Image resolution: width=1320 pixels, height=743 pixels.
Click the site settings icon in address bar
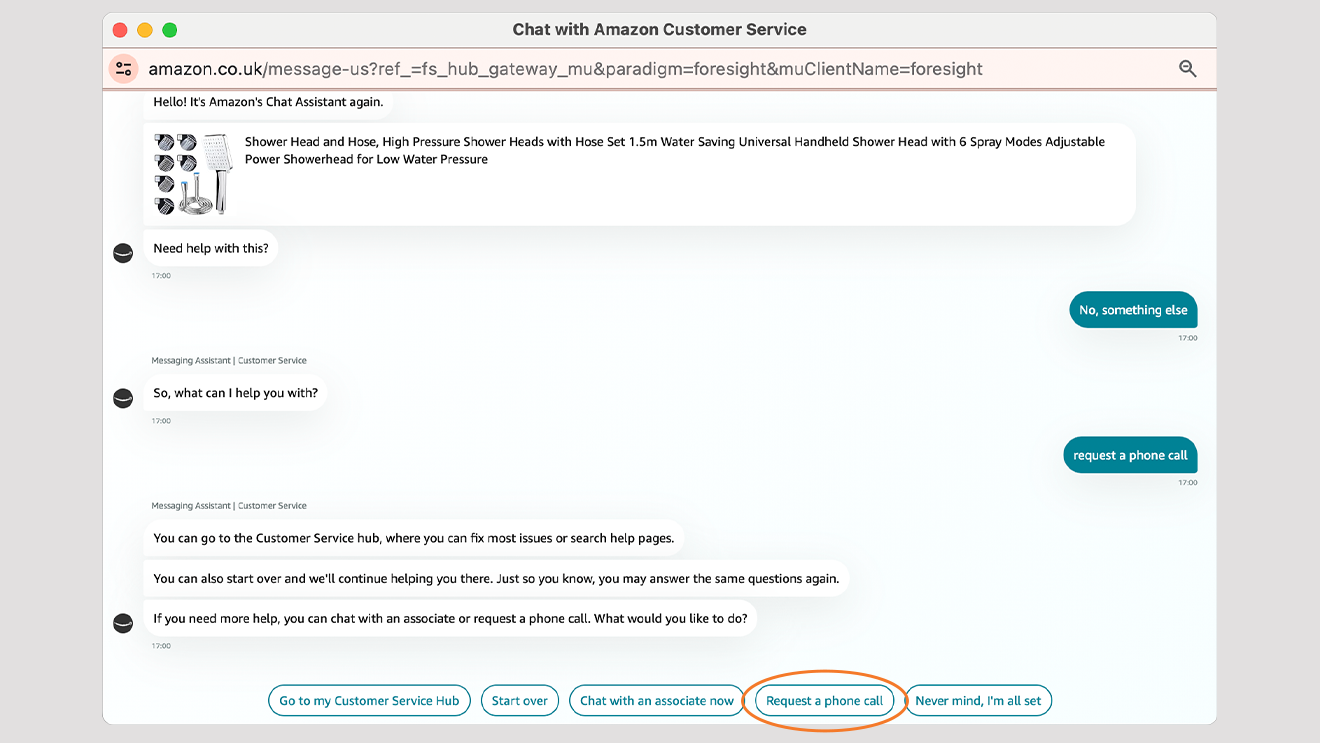pos(124,69)
